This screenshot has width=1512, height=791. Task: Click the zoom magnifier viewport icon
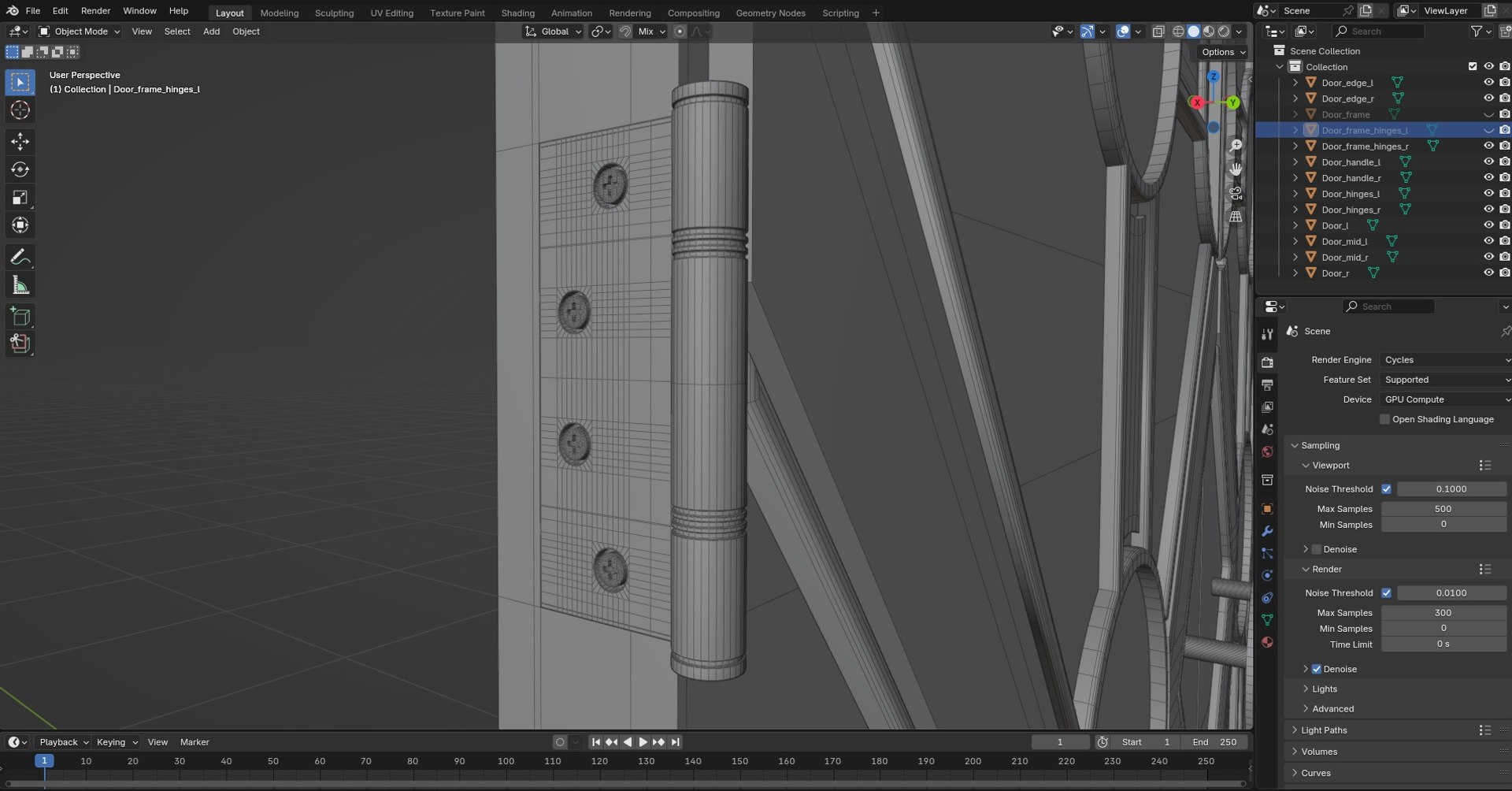[x=1236, y=146]
